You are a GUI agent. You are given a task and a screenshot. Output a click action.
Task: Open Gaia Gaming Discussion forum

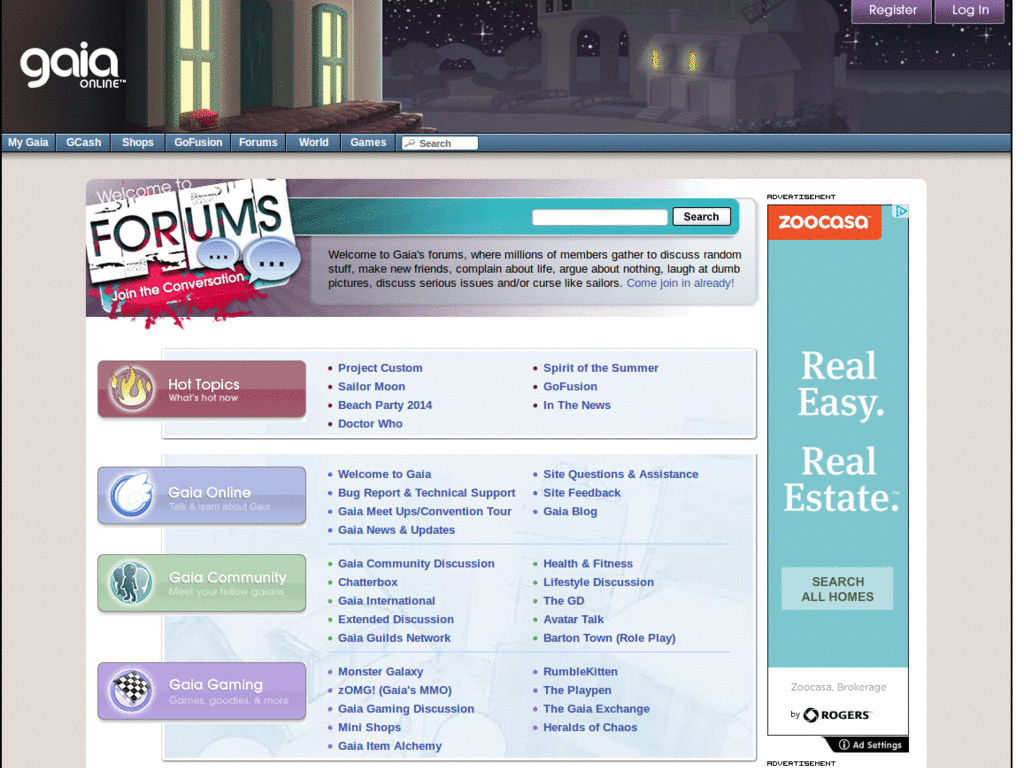406,709
